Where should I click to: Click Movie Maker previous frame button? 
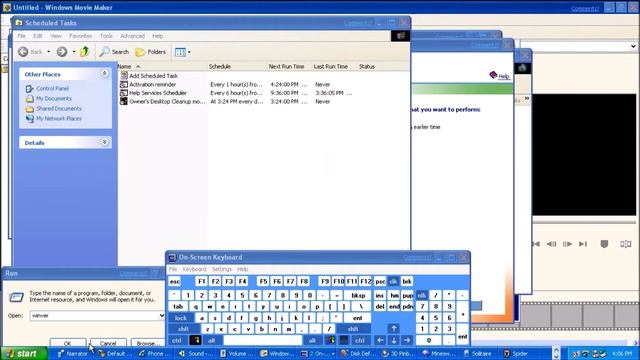551,244
